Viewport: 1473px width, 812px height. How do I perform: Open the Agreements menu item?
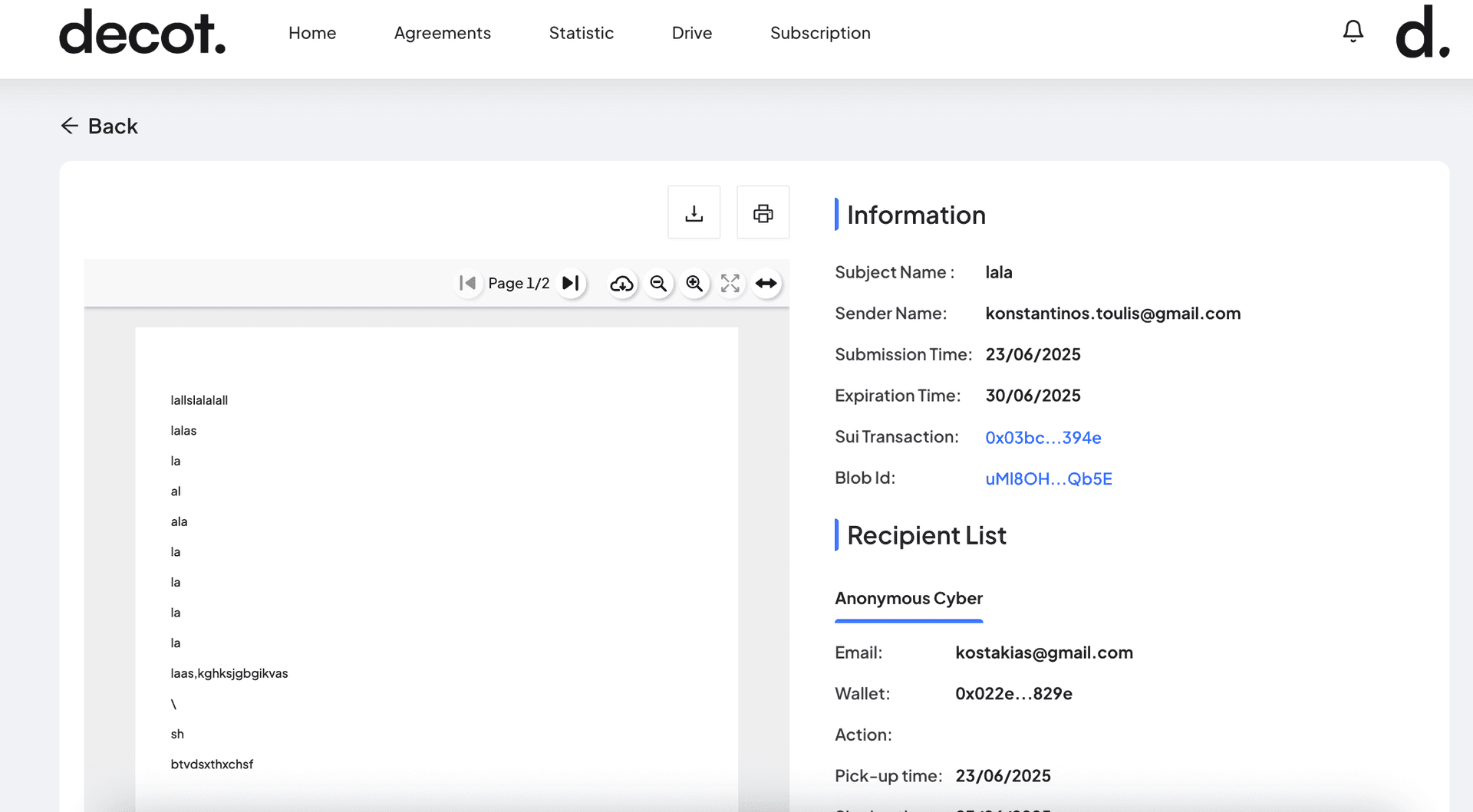[443, 33]
